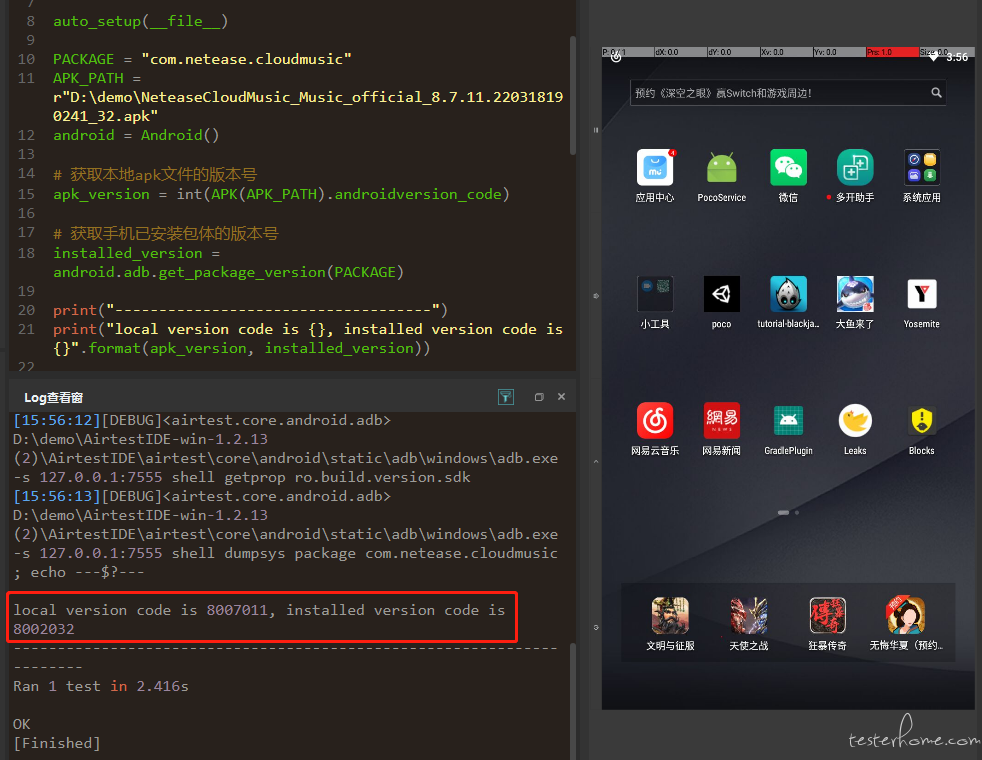
Task: Open the 应用中心 app icon
Action: [x=654, y=168]
